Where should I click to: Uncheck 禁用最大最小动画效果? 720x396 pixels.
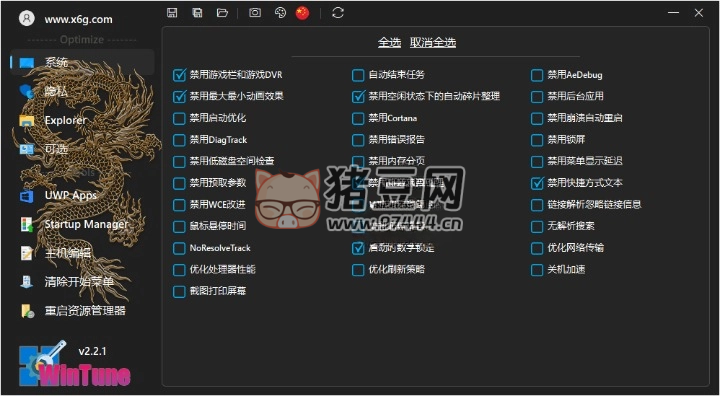[x=179, y=96]
